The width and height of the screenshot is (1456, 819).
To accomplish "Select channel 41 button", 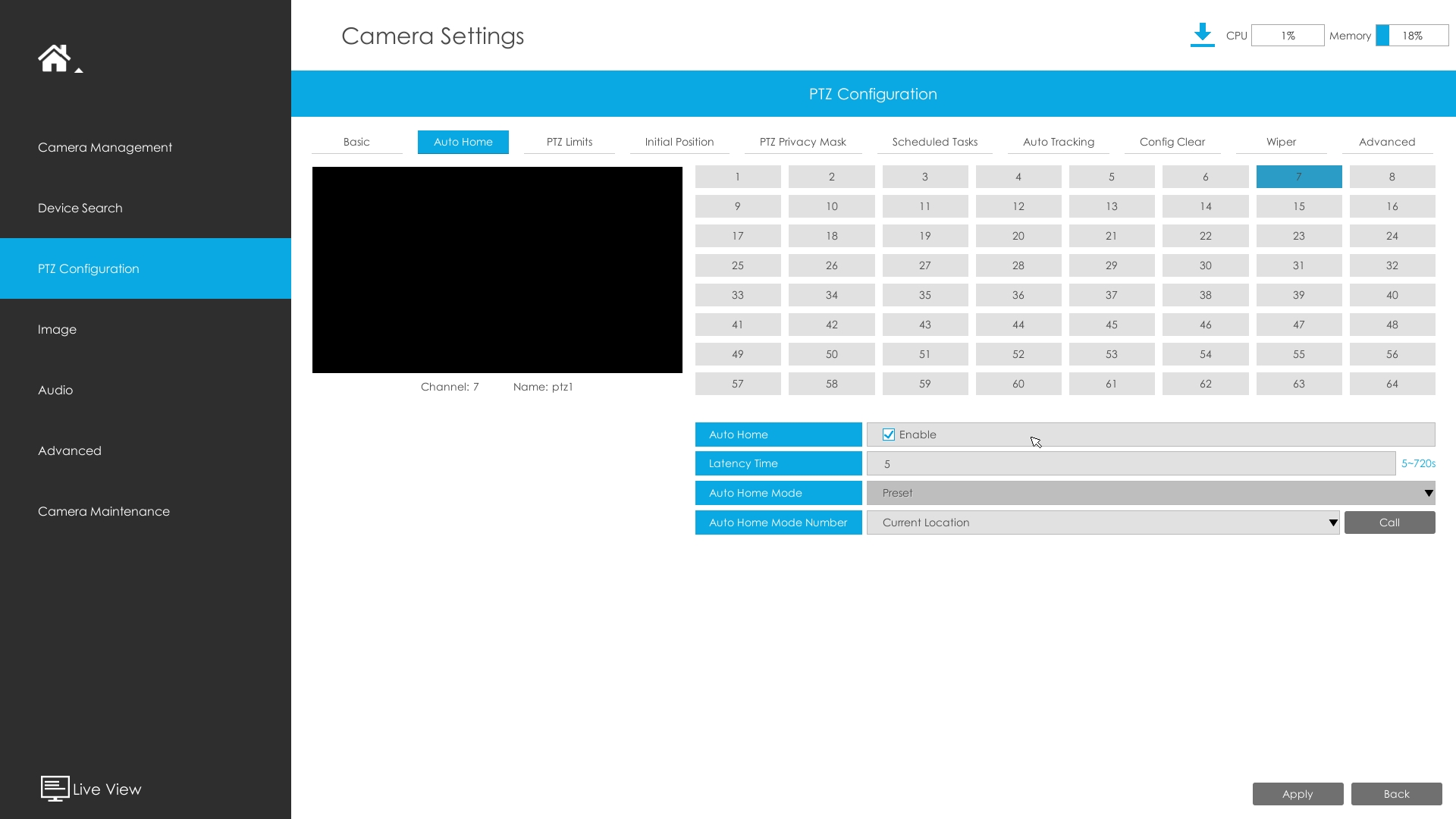I will pos(738,325).
